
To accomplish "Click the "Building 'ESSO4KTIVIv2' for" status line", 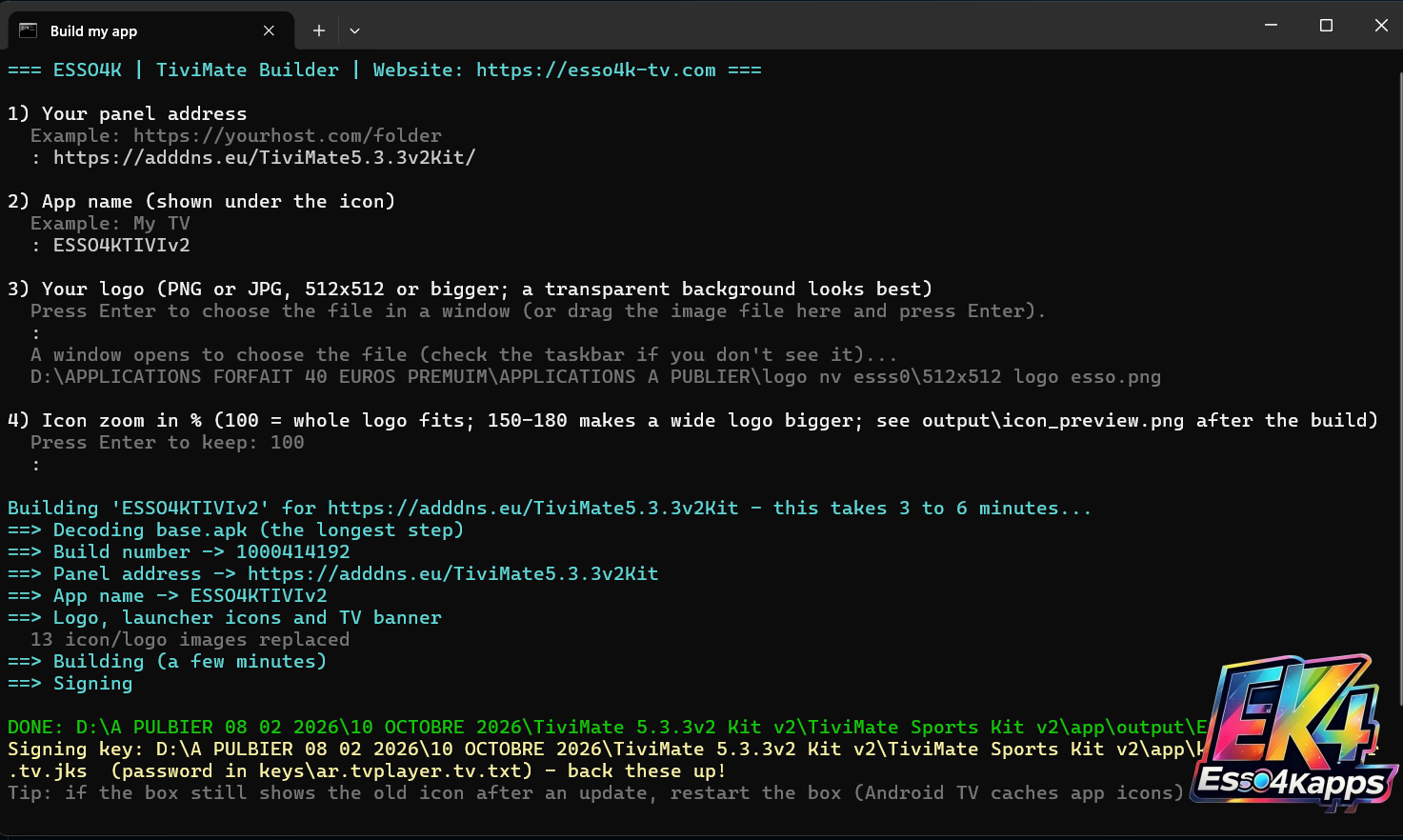I will [550, 508].
